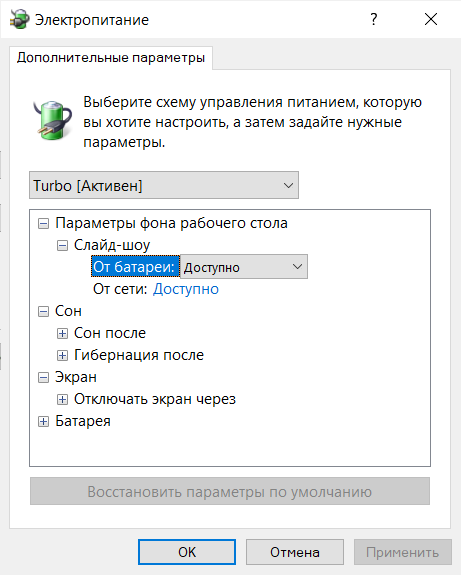Collapse the Экран tree node
Viewport: 461px width, 575px height.
43,377
